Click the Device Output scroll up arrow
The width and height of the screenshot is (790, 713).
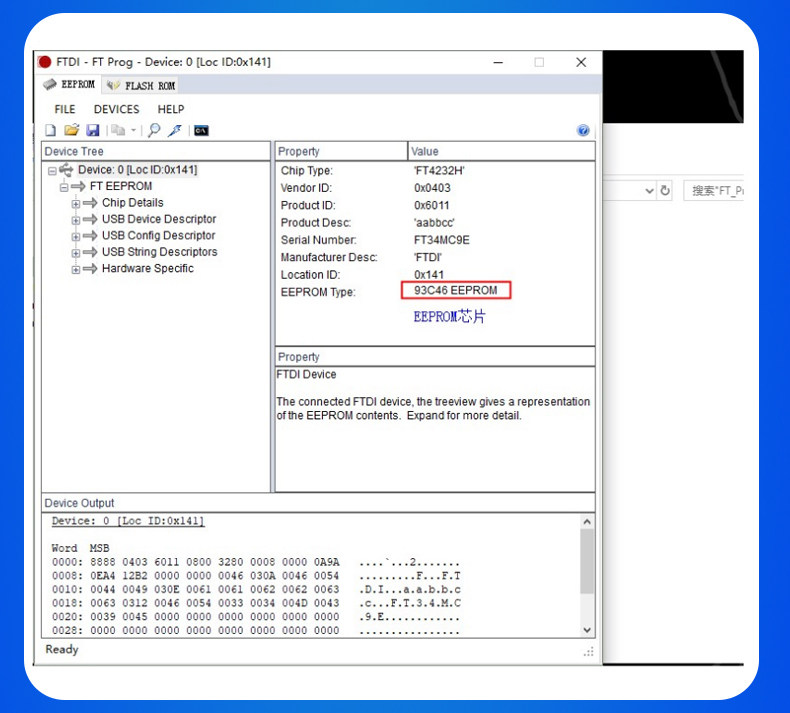pyautogui.click(x=587, y=522)
